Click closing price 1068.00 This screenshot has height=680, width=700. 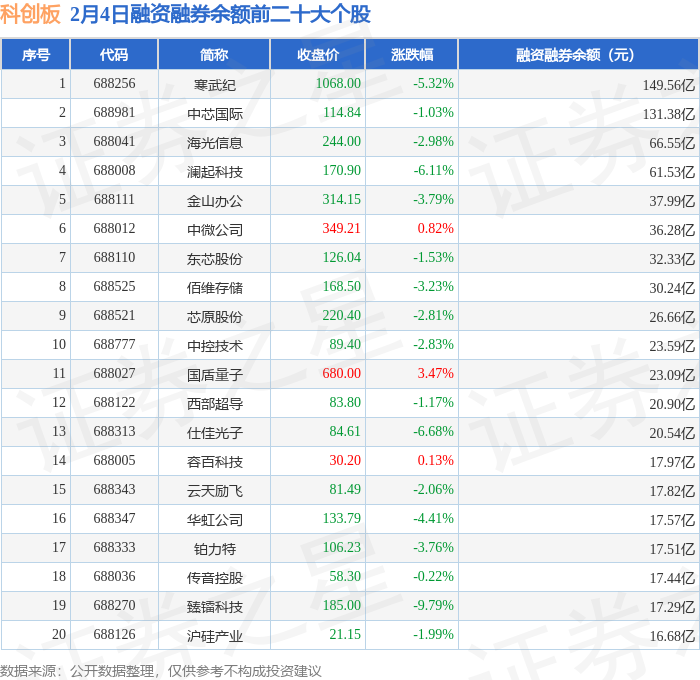(338, 83)
